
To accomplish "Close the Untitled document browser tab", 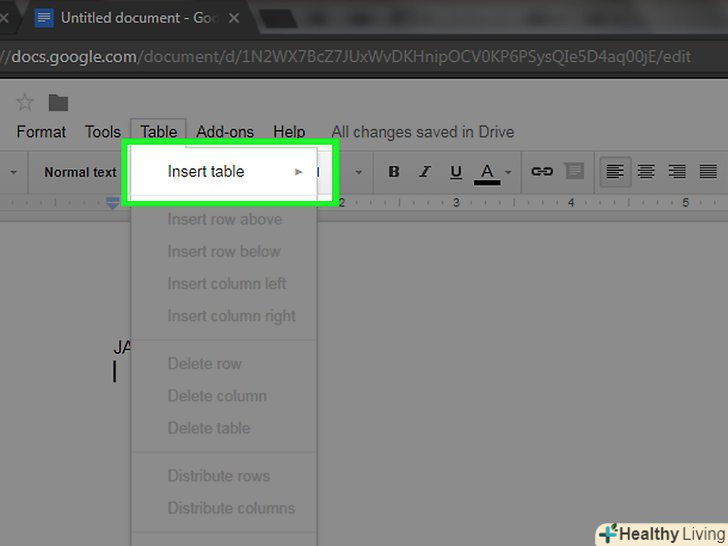I will (x=234, y=18).
